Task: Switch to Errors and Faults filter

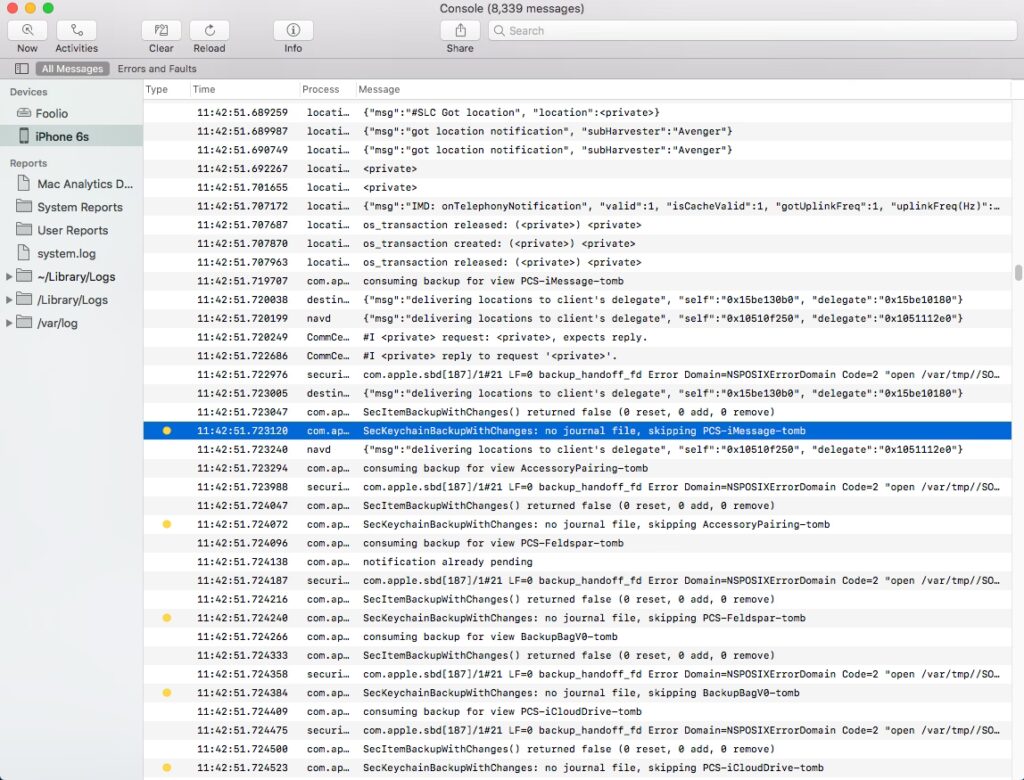Action: click(x=157, y=69)
